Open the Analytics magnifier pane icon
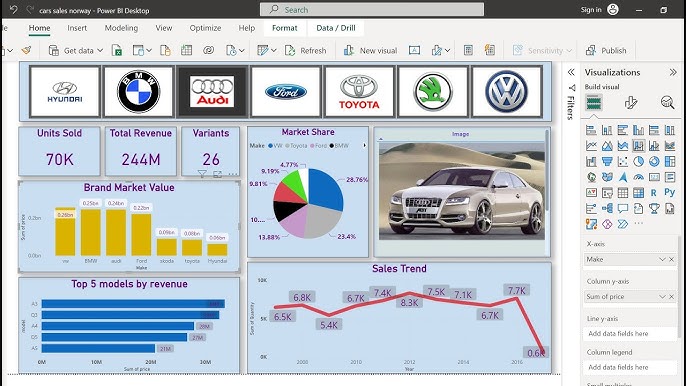 (x=667, y=103)
